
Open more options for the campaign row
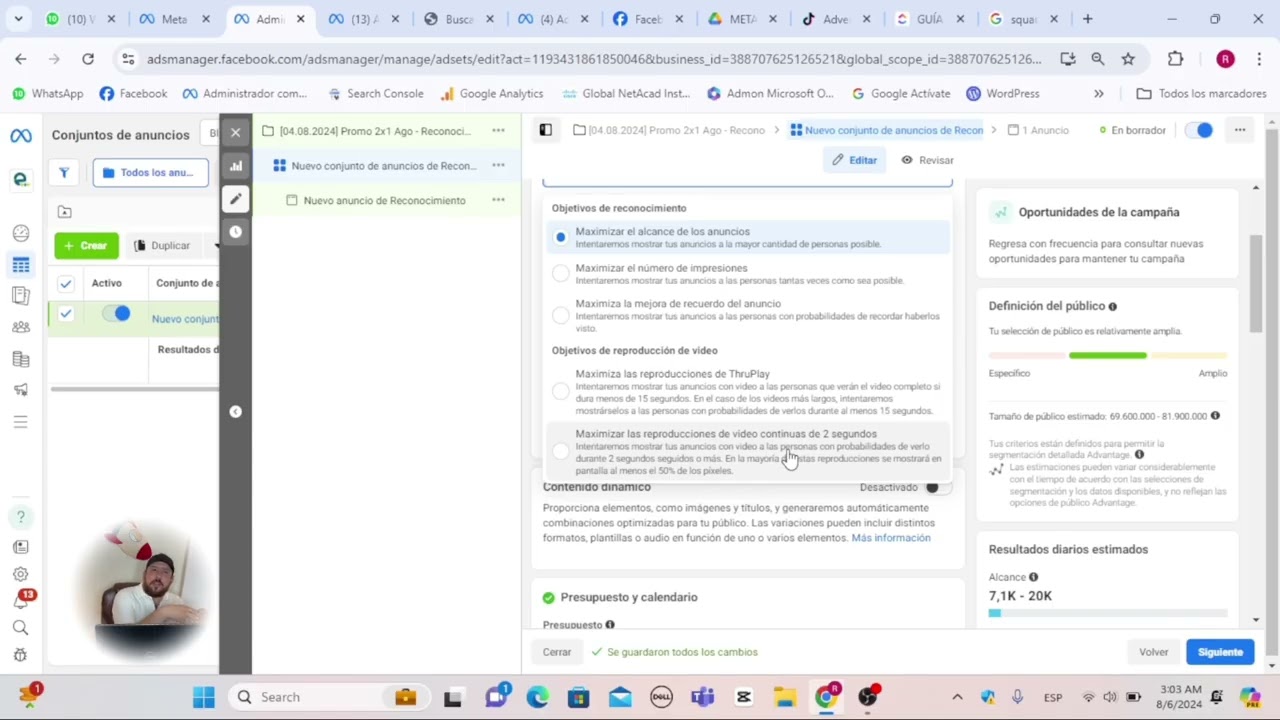pos(498,131)
